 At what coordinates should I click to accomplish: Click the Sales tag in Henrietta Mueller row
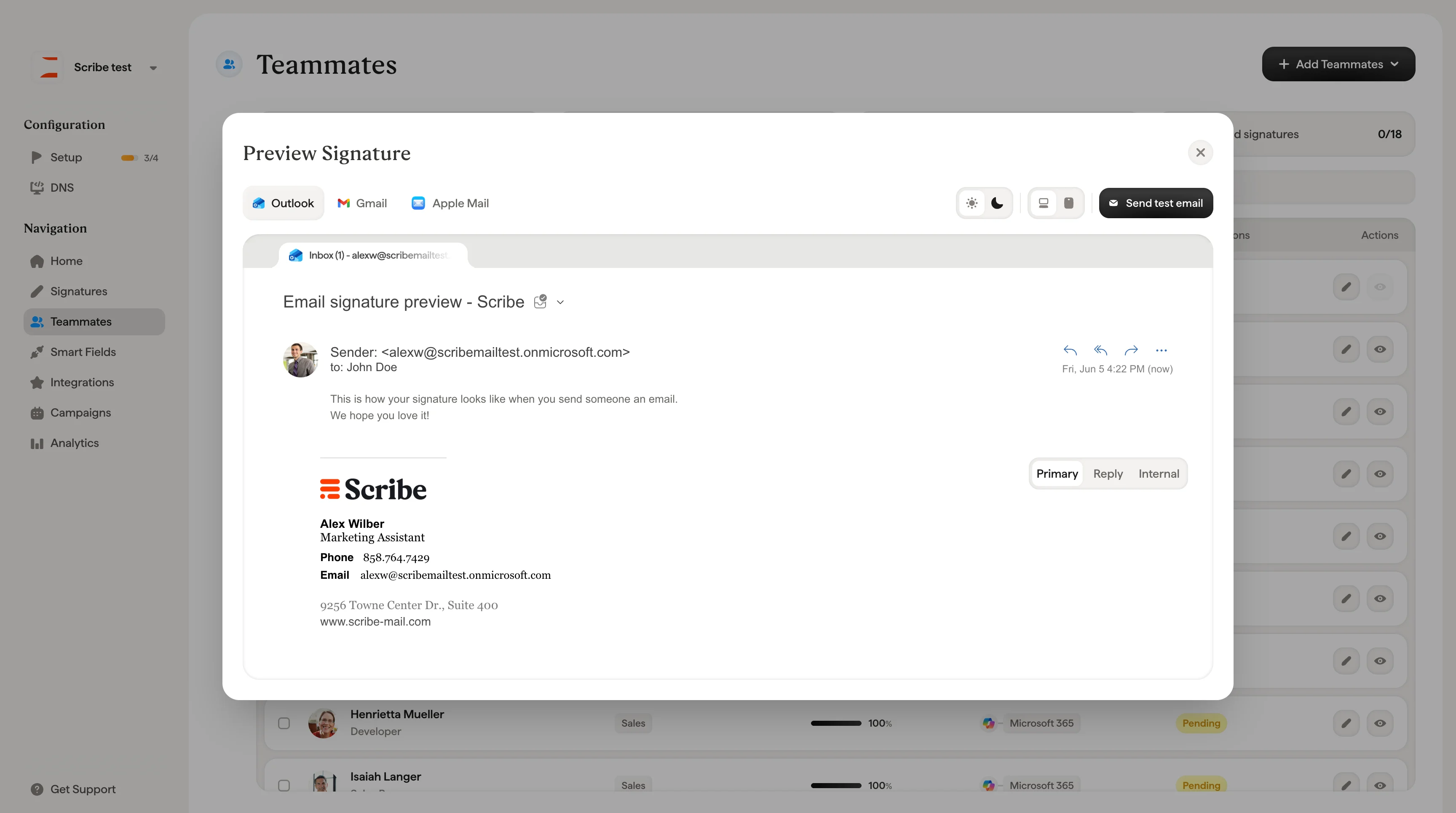633,723
